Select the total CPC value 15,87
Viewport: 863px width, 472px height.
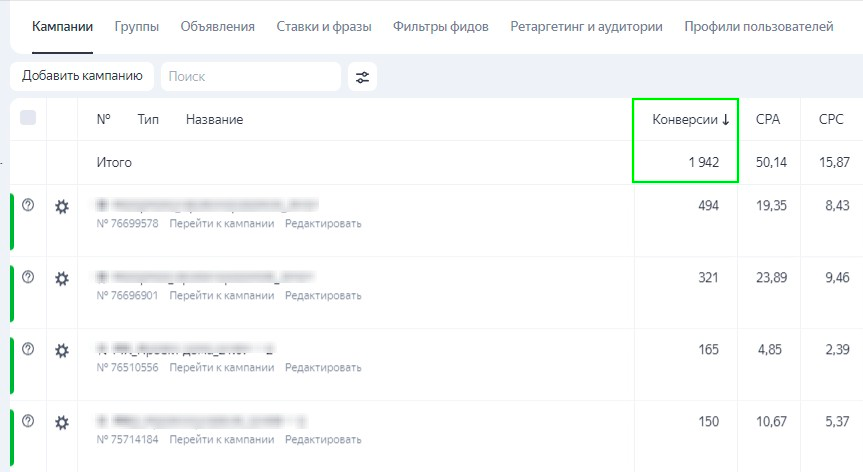coord(834,162)
